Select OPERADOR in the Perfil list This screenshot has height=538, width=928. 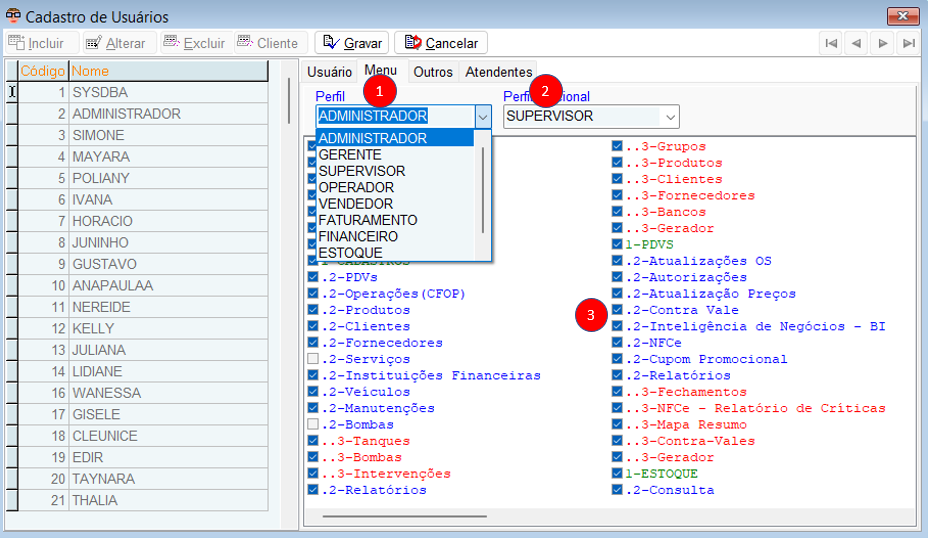(395, 188)
